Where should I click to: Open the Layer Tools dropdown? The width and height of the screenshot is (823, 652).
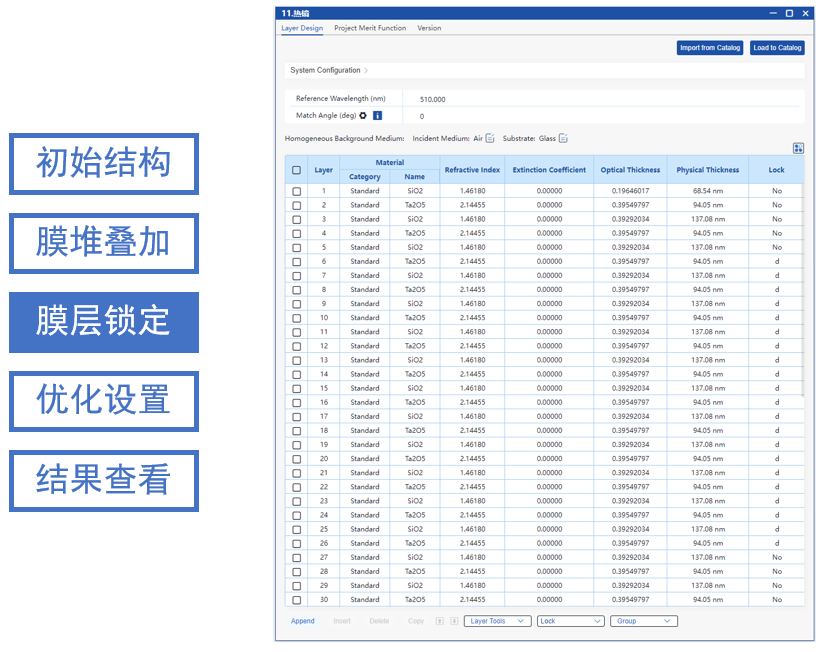[498, 621]
